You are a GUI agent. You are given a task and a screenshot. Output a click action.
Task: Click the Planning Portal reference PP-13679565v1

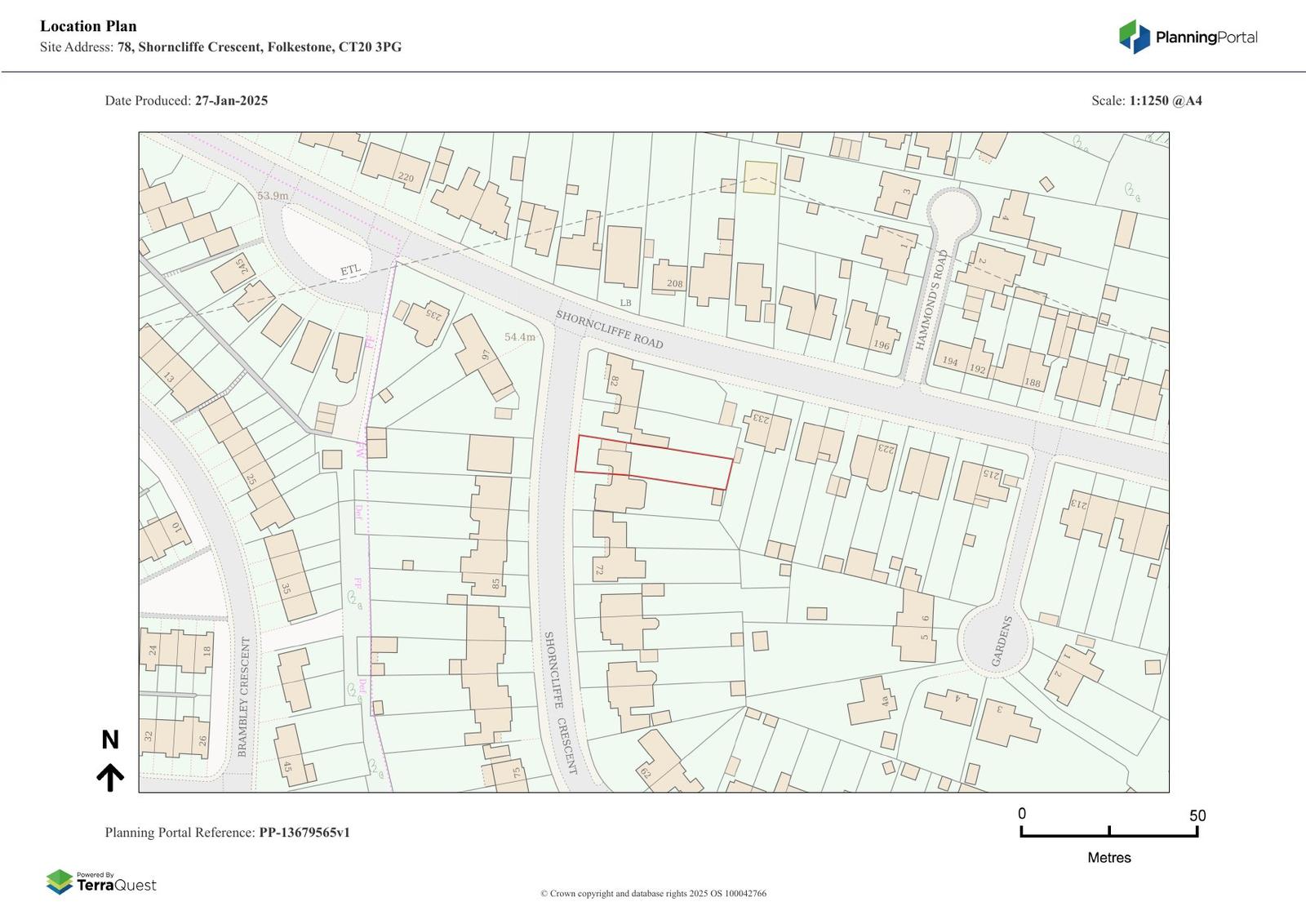pyautogui.click(x=304, y=833)
